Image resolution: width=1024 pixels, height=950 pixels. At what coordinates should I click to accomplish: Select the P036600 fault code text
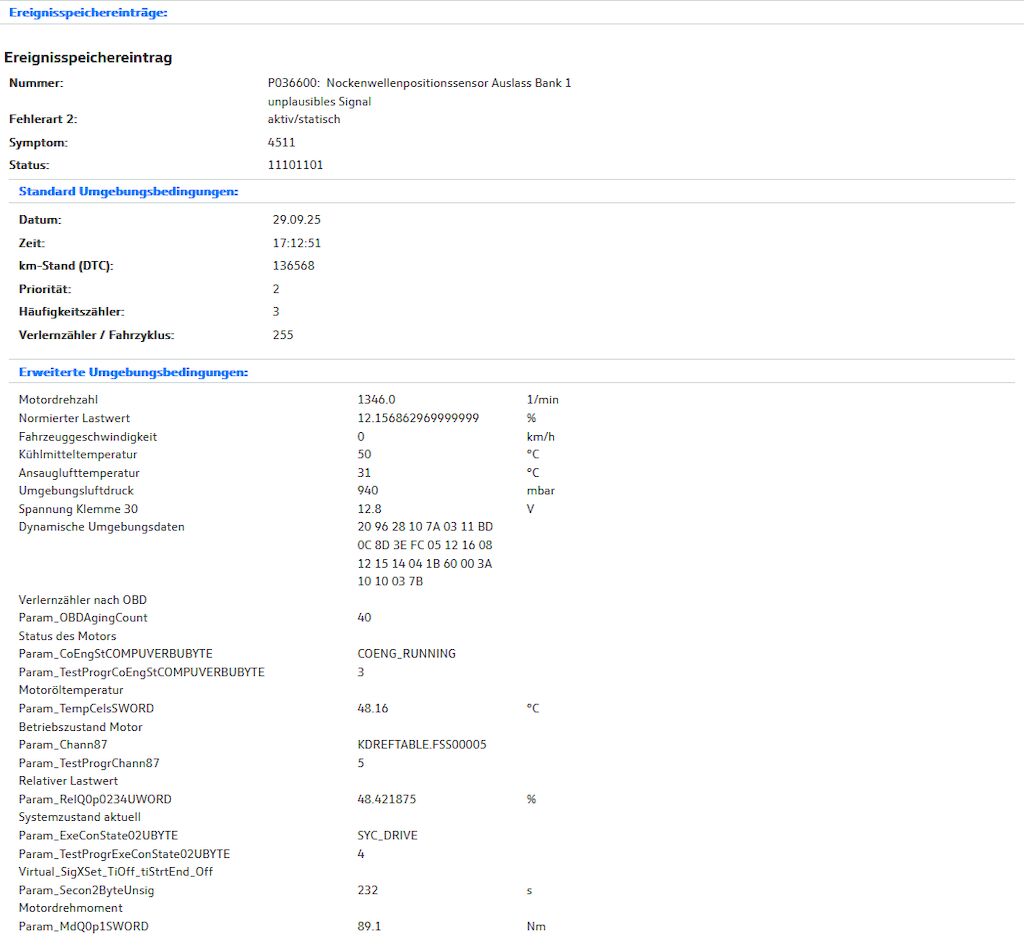(288, 83)
